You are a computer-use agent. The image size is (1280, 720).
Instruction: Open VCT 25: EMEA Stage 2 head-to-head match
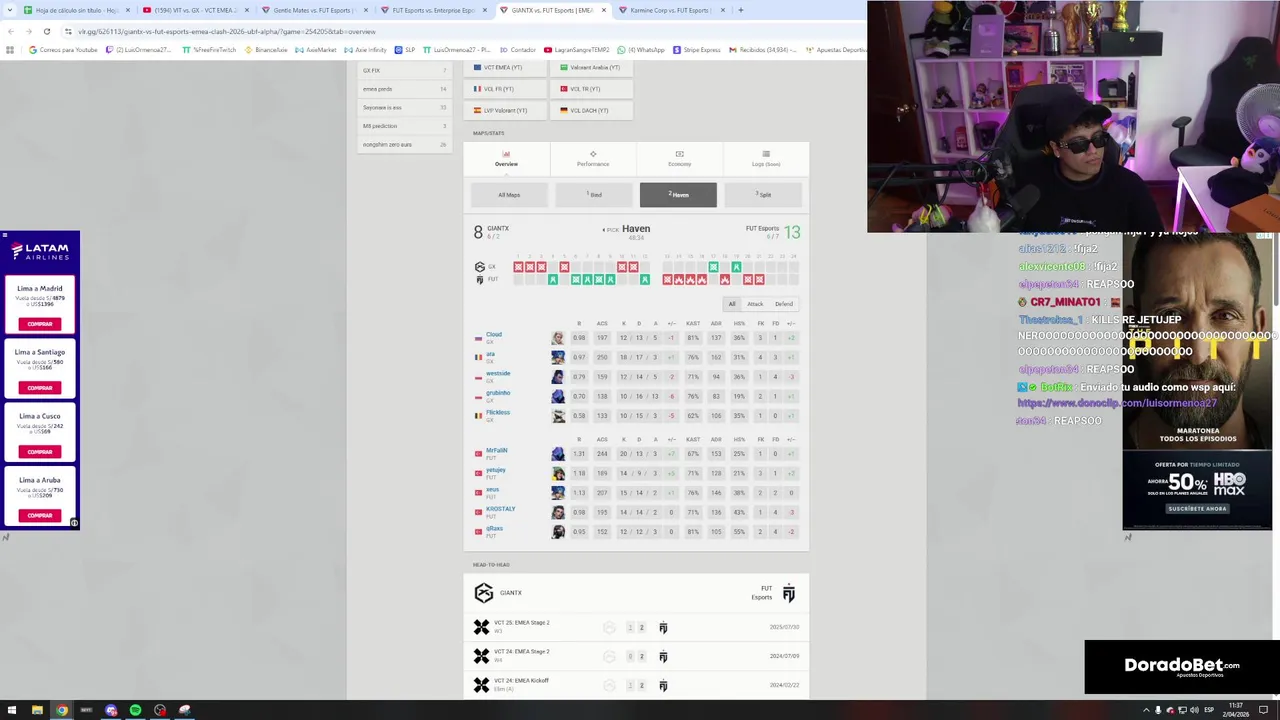[x=636, y=627]
